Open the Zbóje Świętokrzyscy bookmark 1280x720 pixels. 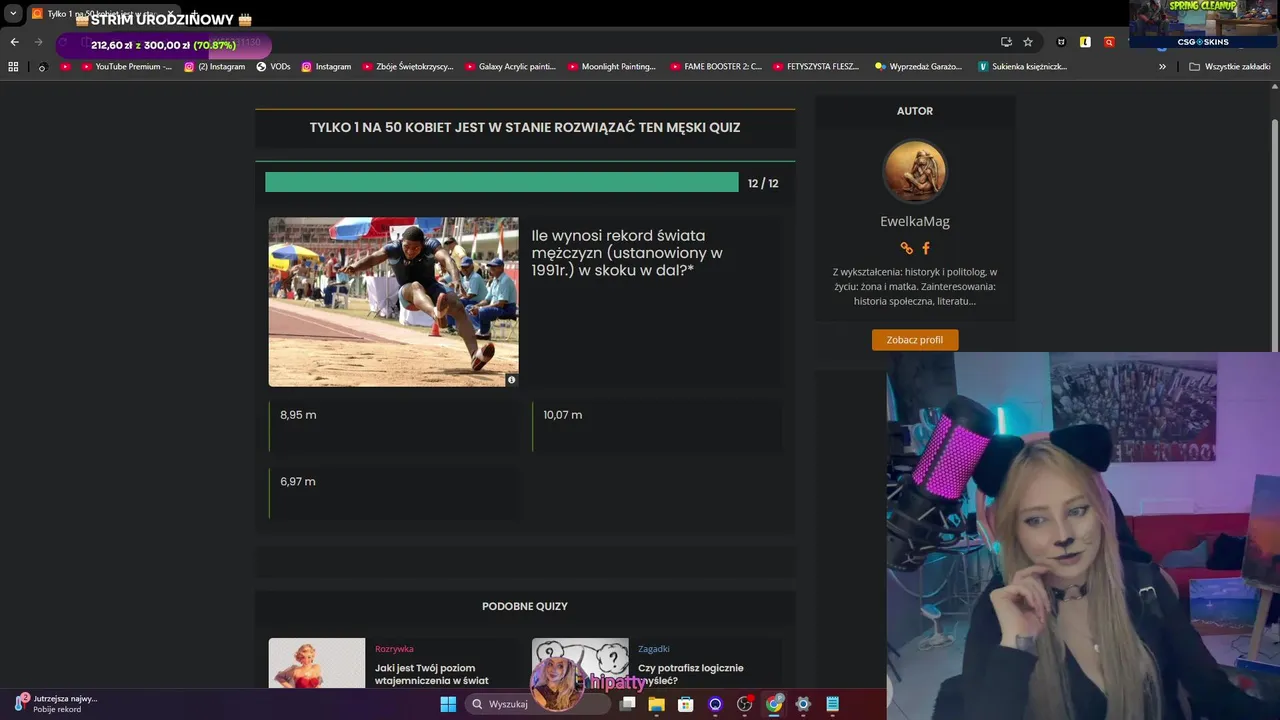coord(407,67)
